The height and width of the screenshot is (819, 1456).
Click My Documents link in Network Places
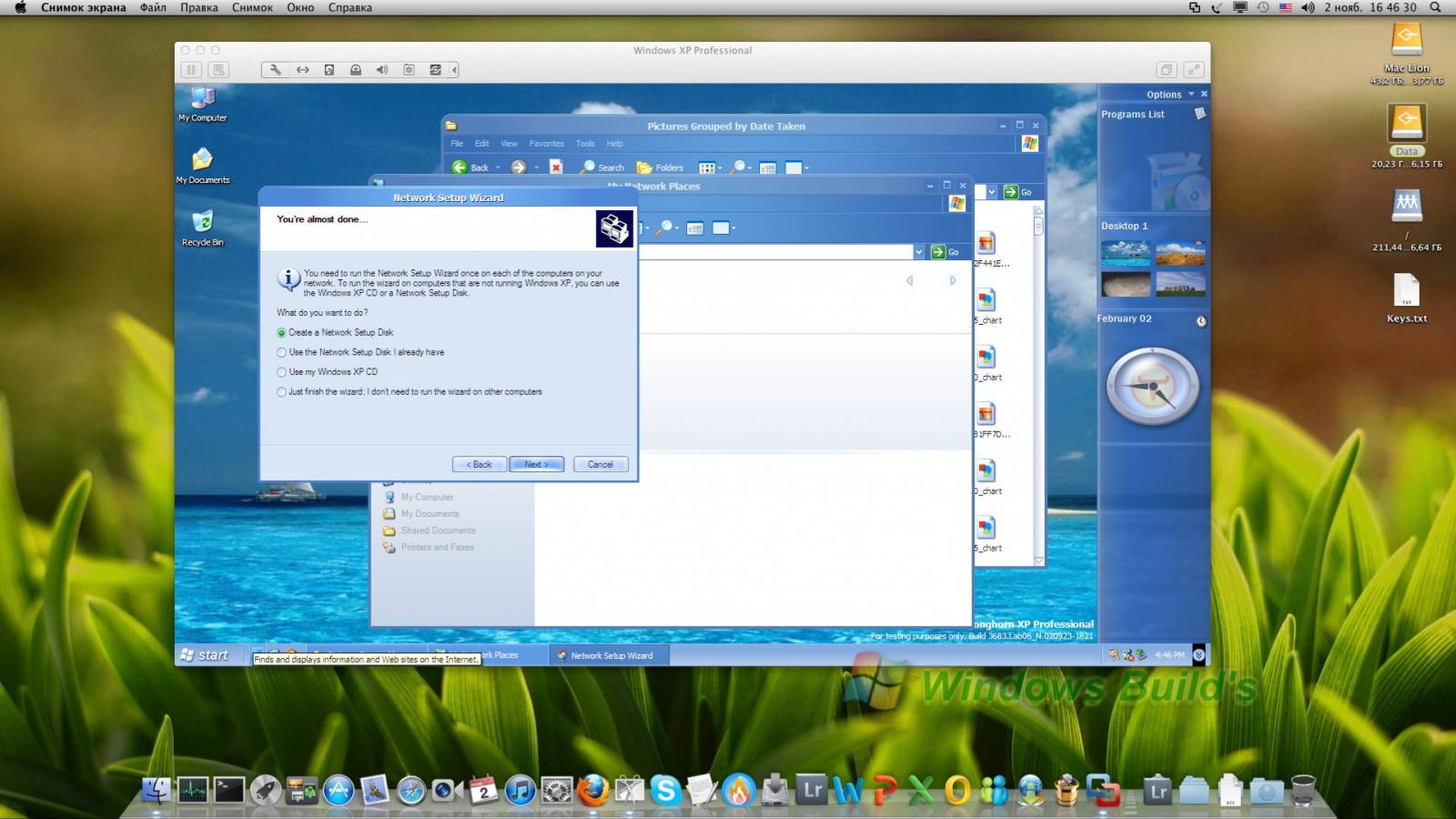421,514
